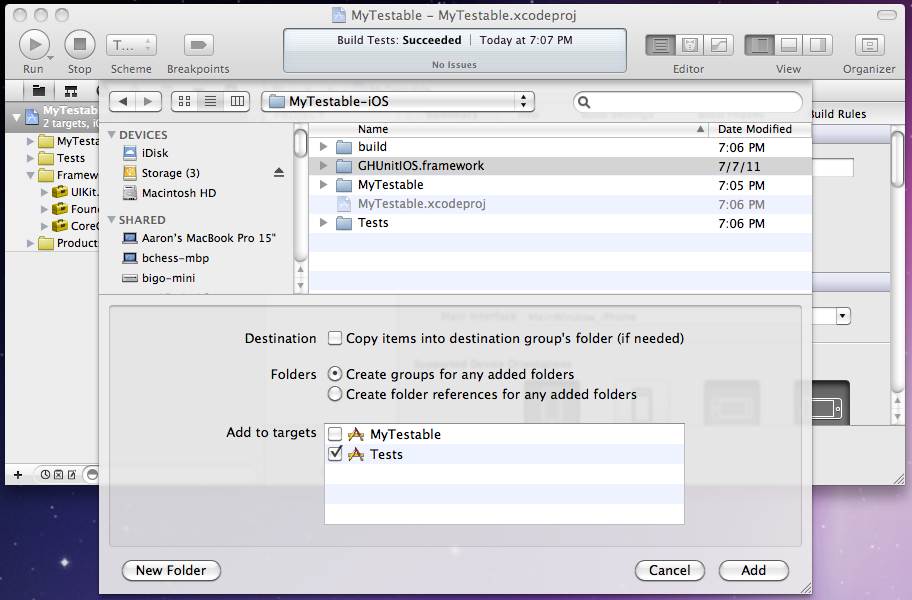Viewport: 912px width, 600px height.
Task: Open the Scheme selector dropdown
Action: coord(131,45)
